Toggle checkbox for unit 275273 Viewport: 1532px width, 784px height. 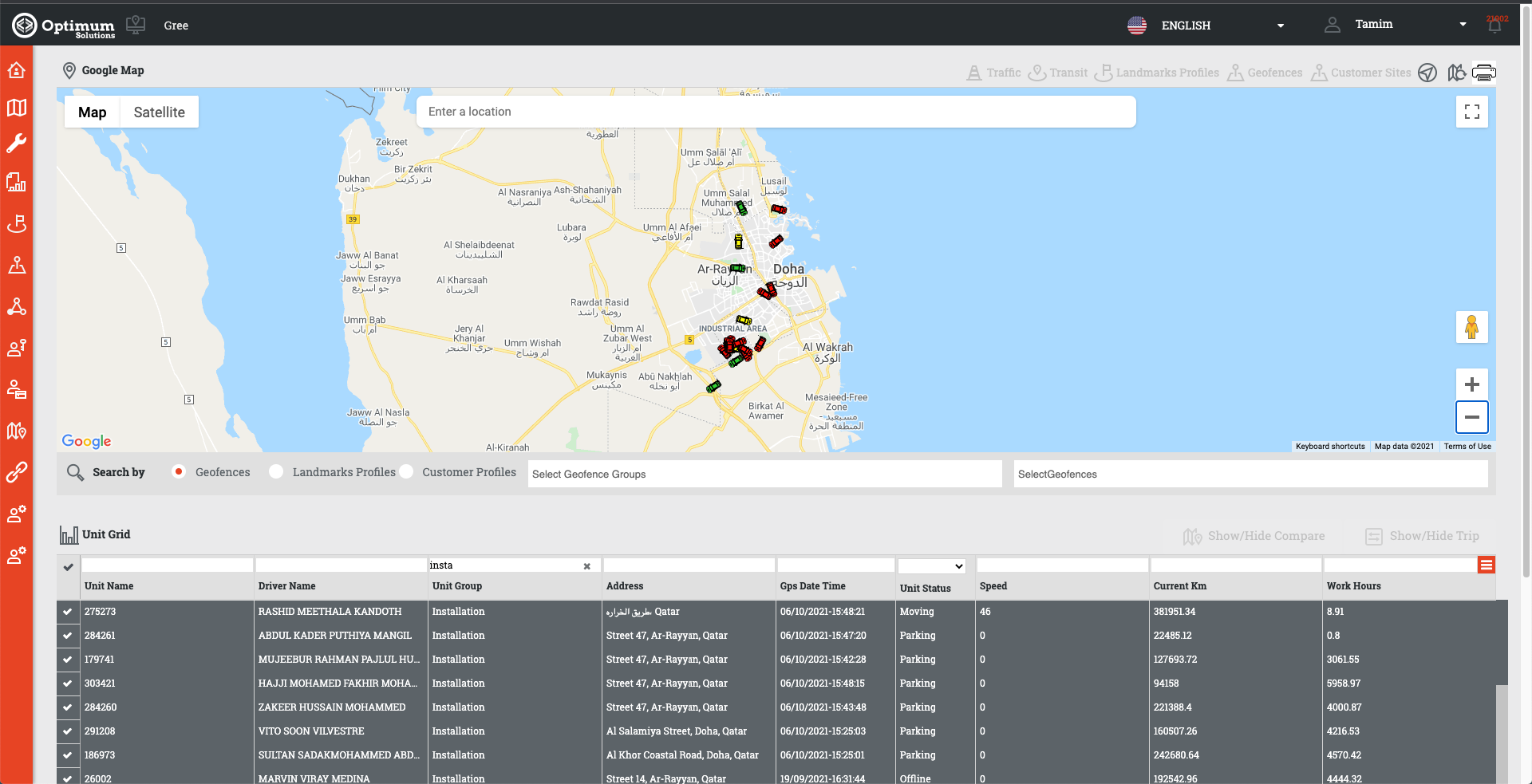(68, 612)
